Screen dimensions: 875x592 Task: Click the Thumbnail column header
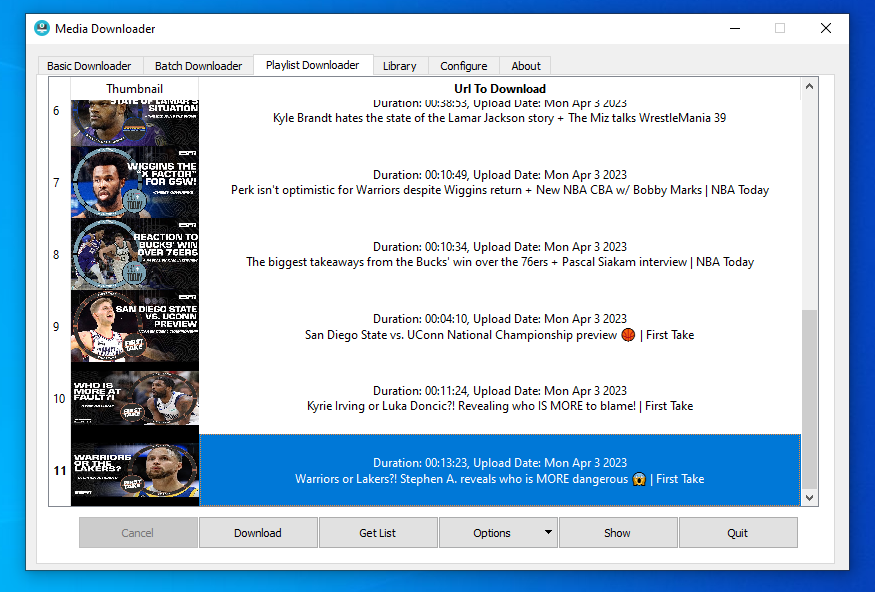(134, 89)
